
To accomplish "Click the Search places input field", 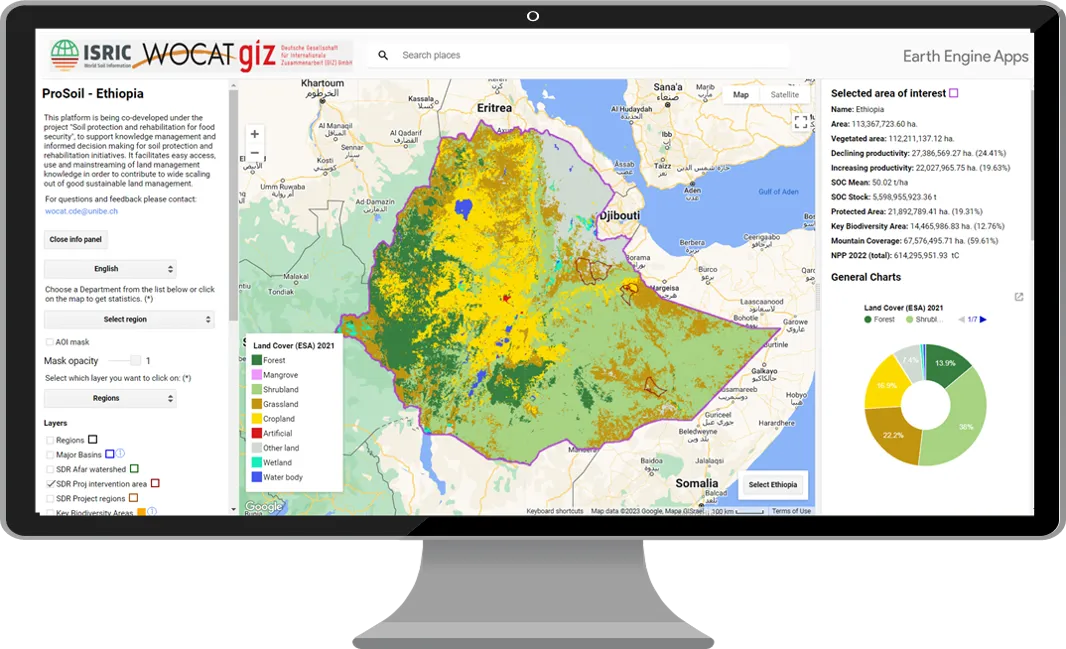I will click(590, 55).
